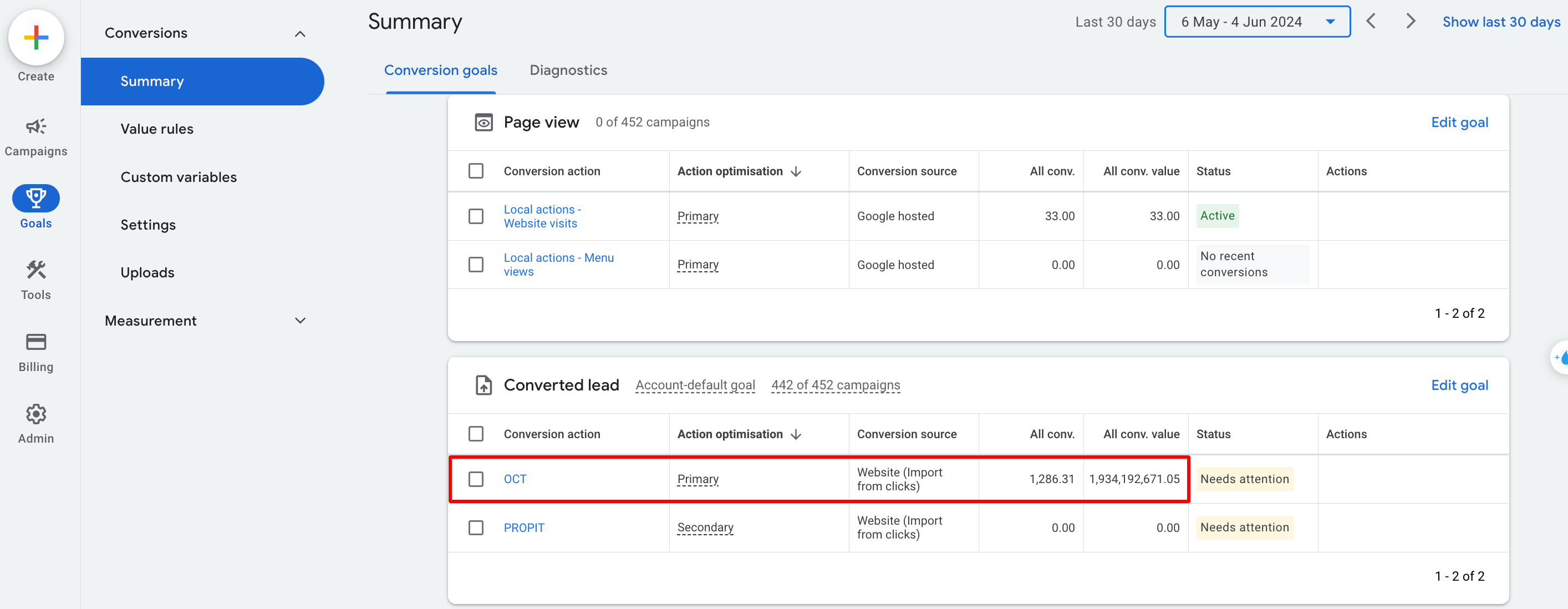This screenshot has width=1568, height=609.
Task: Sort Converted lead table by Action optimisation arrow
Action: pyautogui.click(x=796, y=435)
